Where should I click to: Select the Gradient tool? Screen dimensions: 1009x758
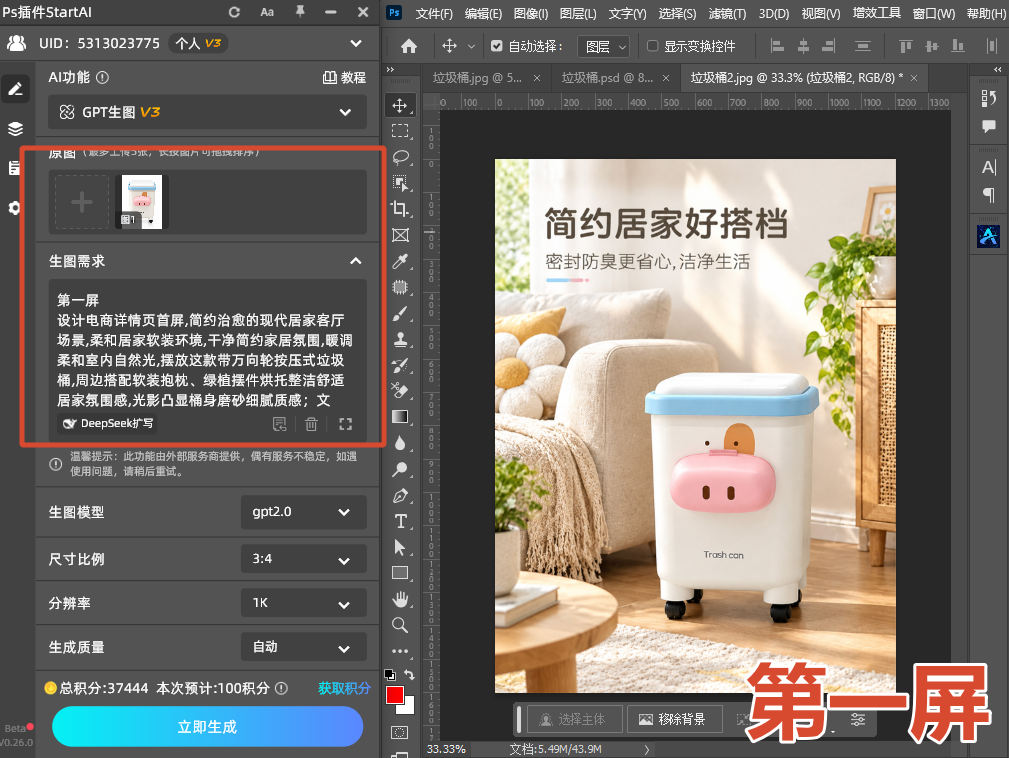click(400, 417)
